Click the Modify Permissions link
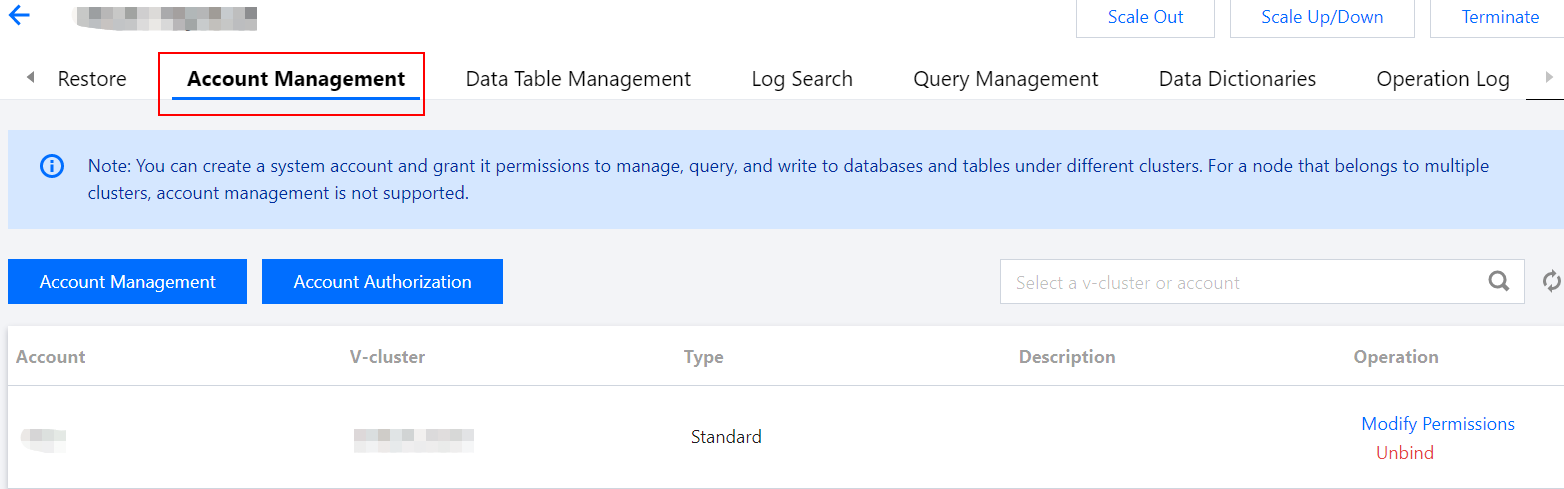This screenshot has height=489, width=1564. [x=1437, y=424]
